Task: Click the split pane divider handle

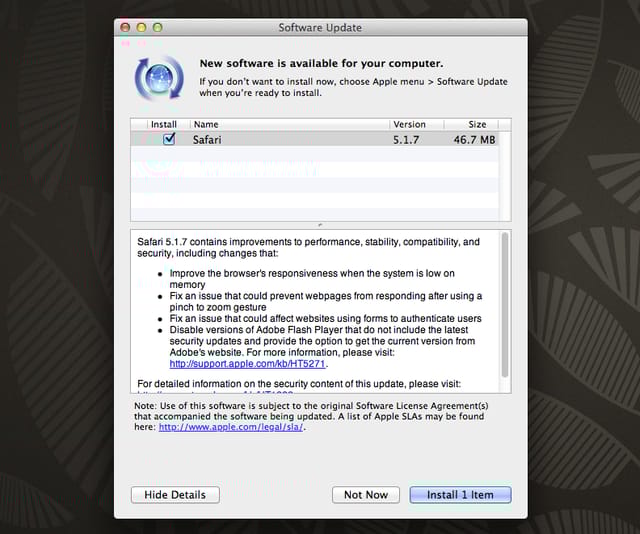Action: (x=320, y=225)
